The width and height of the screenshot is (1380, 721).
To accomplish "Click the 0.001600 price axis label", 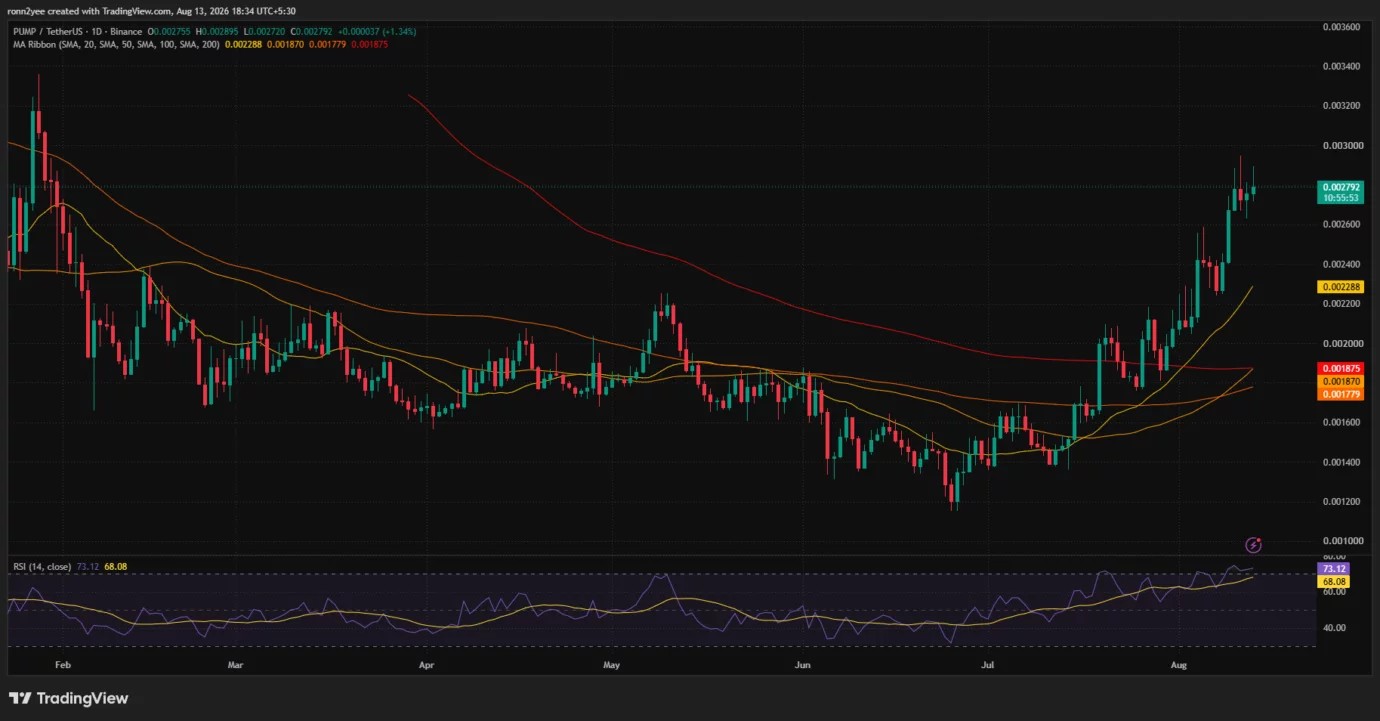I will [x=1341, y=423].
